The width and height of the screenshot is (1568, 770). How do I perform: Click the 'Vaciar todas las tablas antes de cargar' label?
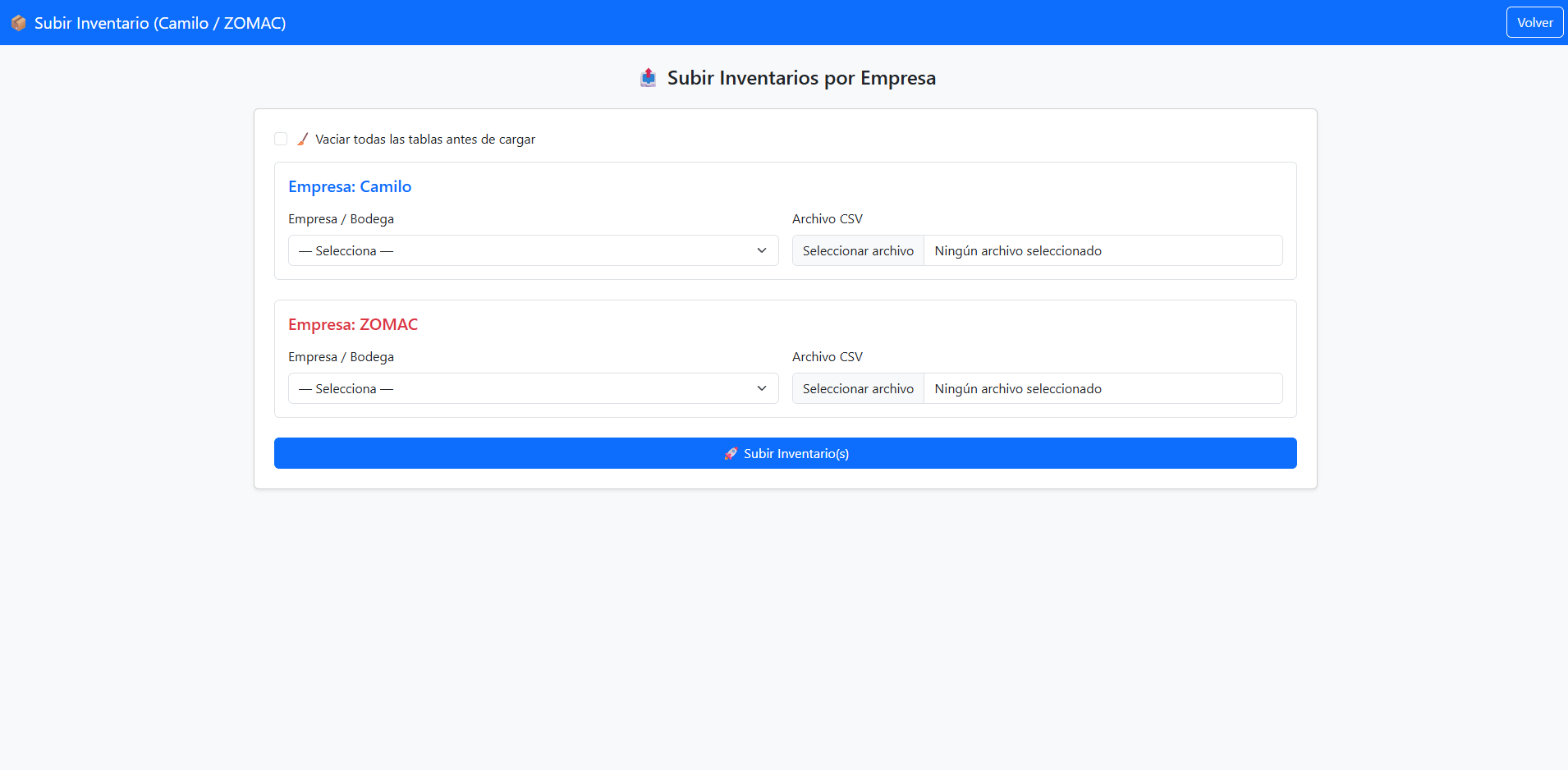pyautogui.click(x=424, y=140)
